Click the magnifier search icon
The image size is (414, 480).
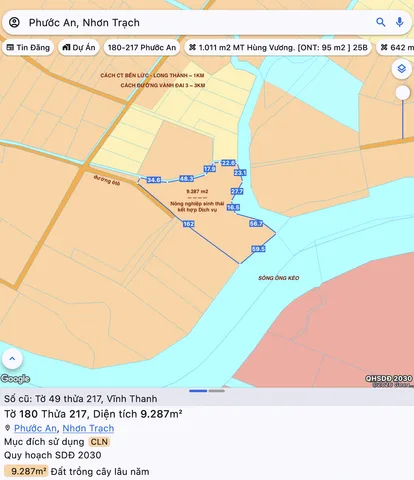click(381, 22)
